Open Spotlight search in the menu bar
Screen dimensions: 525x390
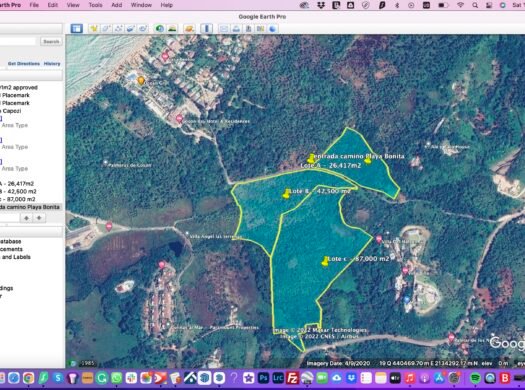point(475,5)
